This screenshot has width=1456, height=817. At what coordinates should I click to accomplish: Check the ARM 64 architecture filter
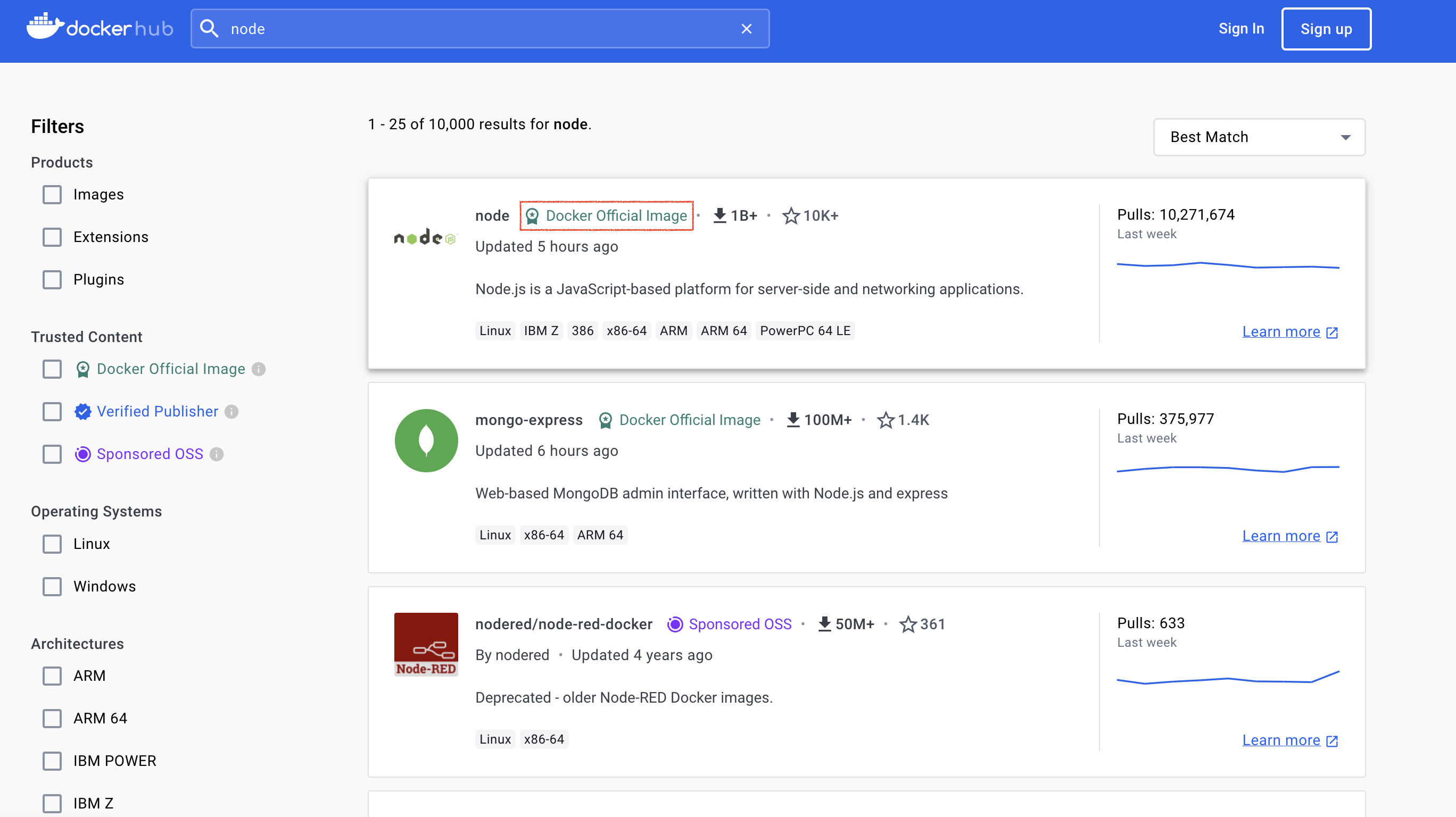tap(52, 718)
